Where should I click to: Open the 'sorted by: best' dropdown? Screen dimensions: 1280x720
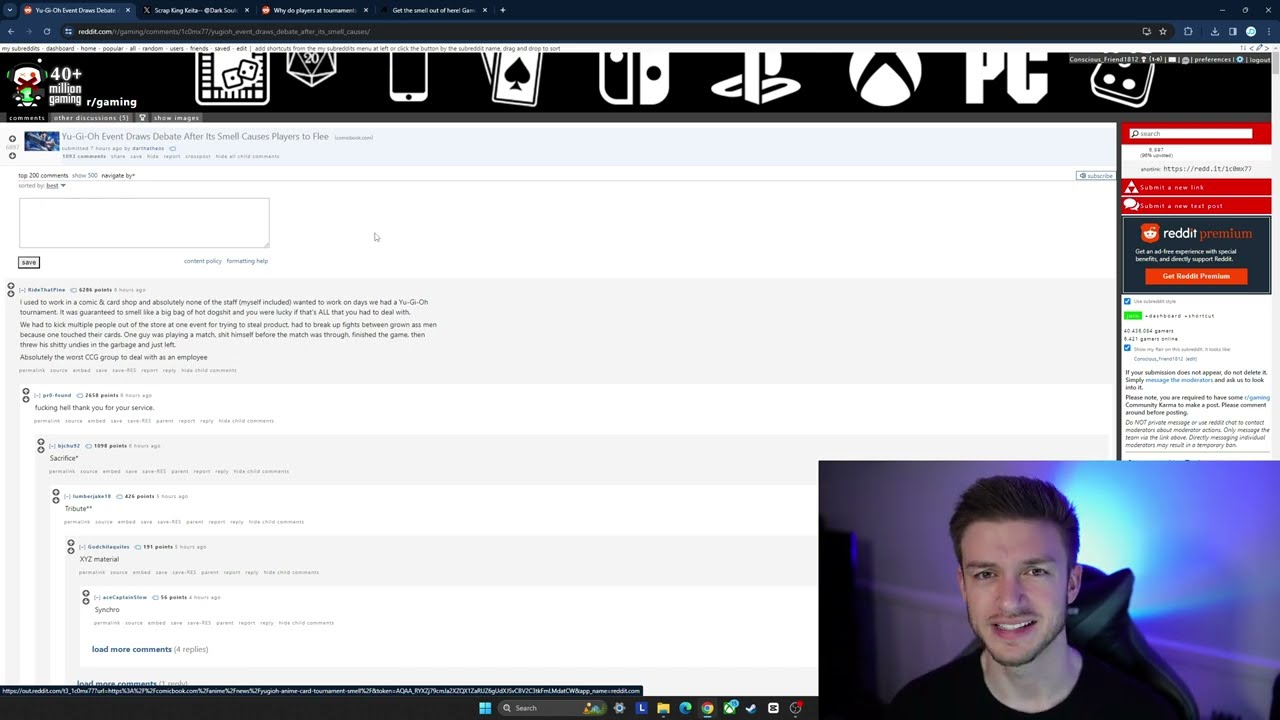pyautogui.click(x=55, y=185)
